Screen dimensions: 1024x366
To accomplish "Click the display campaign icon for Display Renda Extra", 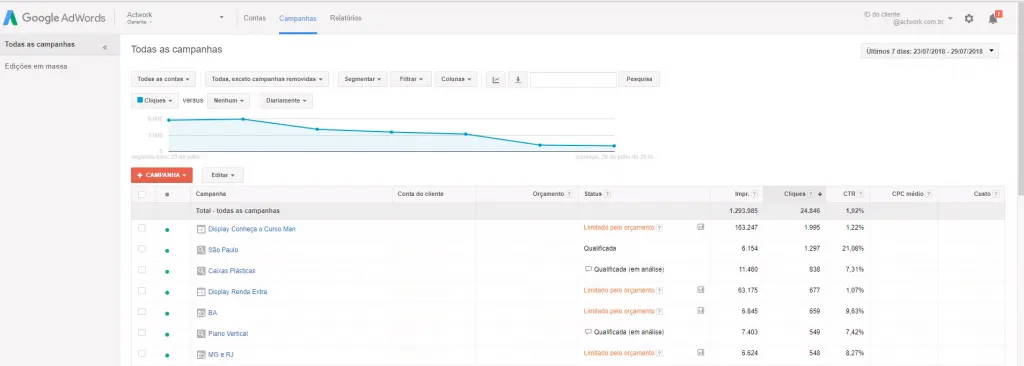I will 201,291.
